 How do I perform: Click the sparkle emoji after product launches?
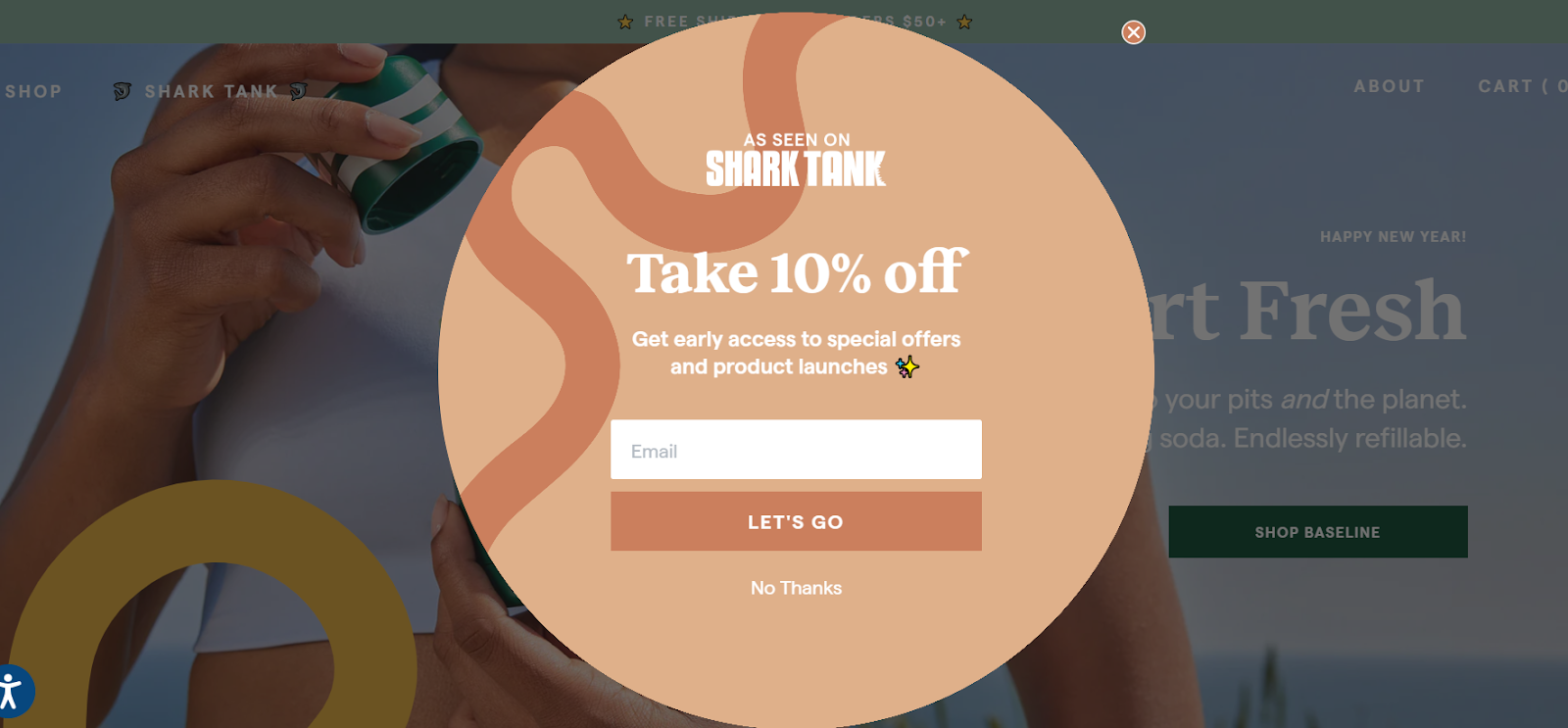[907, 366]
